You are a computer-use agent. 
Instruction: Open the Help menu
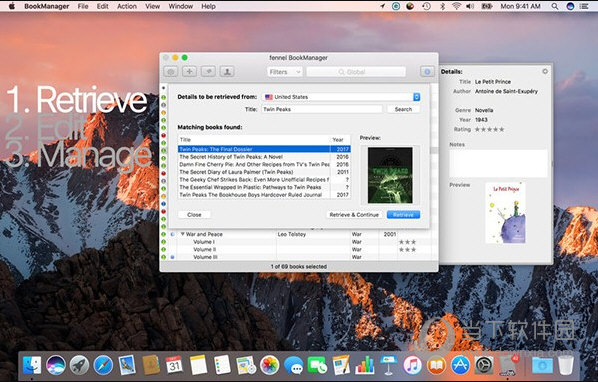click(208, 6)
